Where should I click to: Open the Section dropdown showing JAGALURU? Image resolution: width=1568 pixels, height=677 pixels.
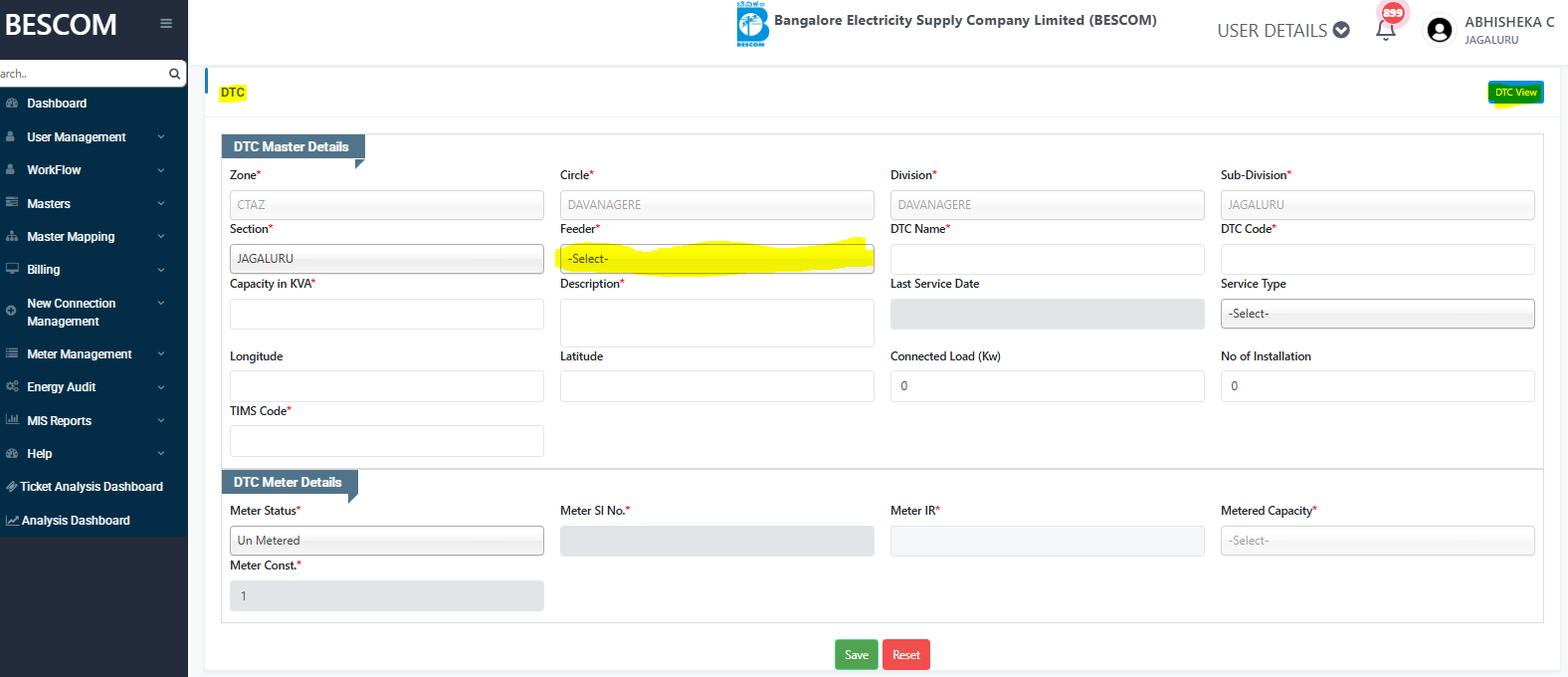point(387,259)
